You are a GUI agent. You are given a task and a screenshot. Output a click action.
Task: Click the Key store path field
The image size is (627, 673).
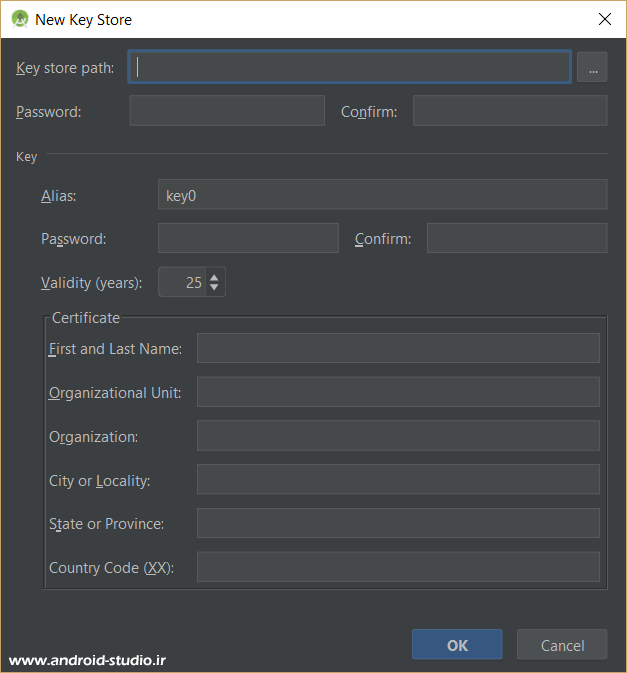(x=350, y=68)
